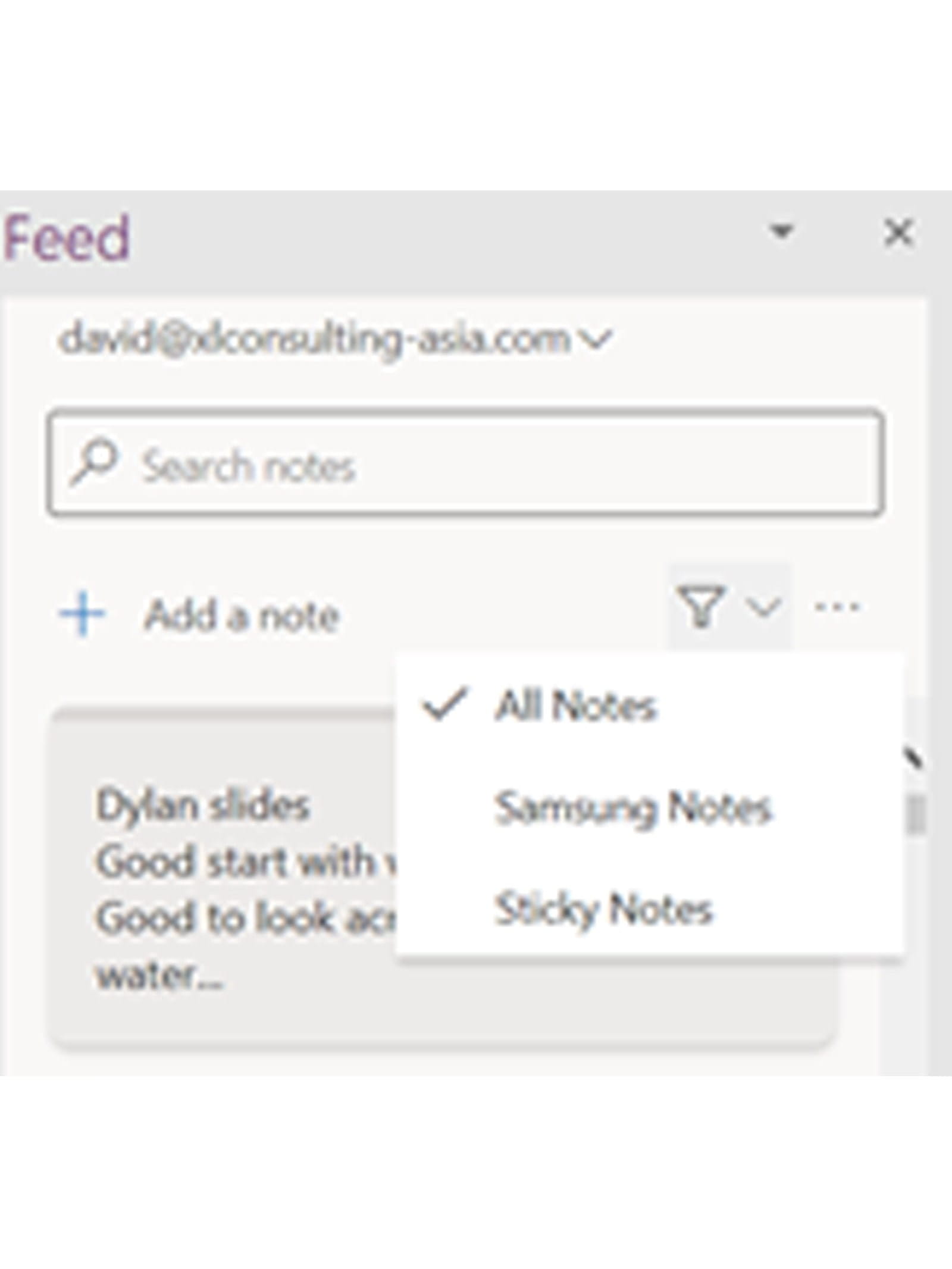Screen dimensions: 952x1269
Task: Open the three-dot more options menu
Action: coord(837,607)
